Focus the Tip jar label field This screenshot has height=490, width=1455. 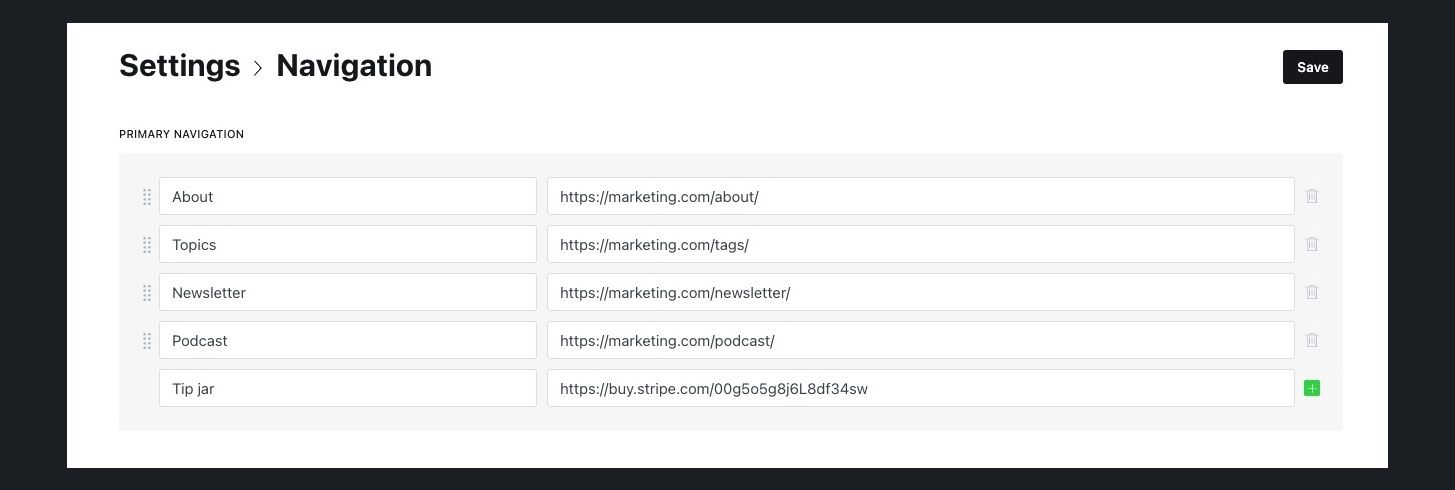(x=347, y=388)
